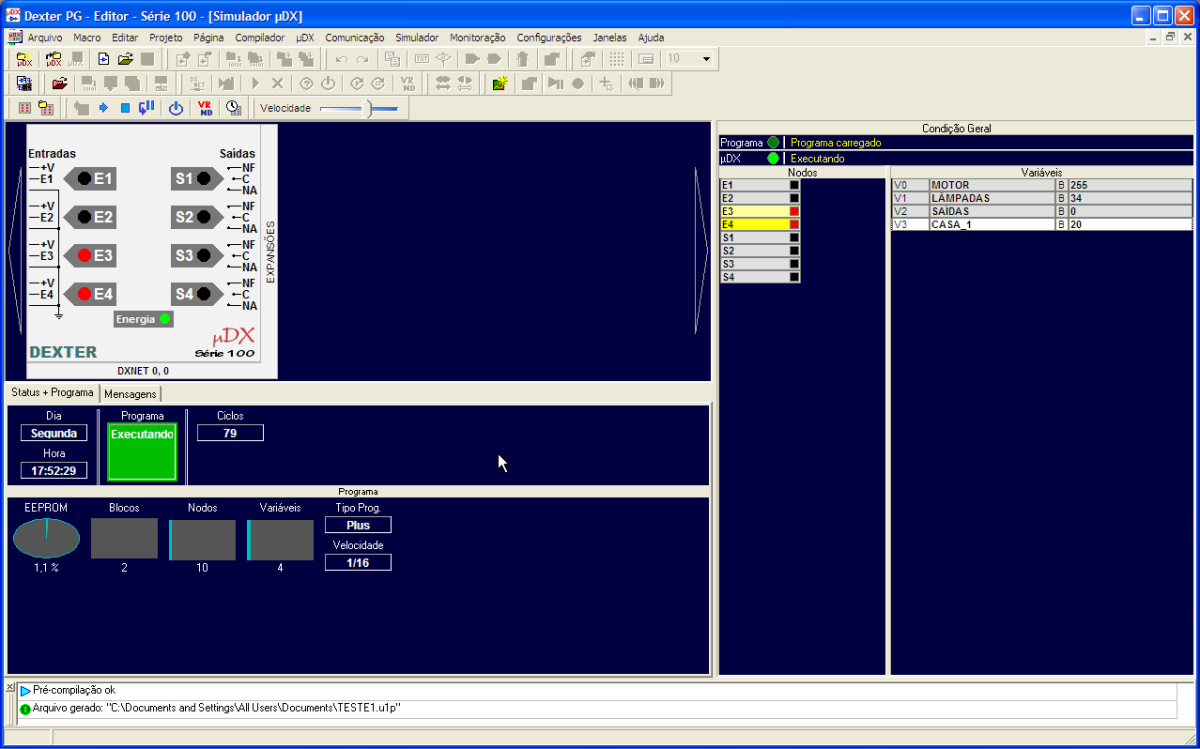The width and height of the screenshot is (1200, 749).
Task: Click the open µDX project toolbar icon
Action: point(53,59)
